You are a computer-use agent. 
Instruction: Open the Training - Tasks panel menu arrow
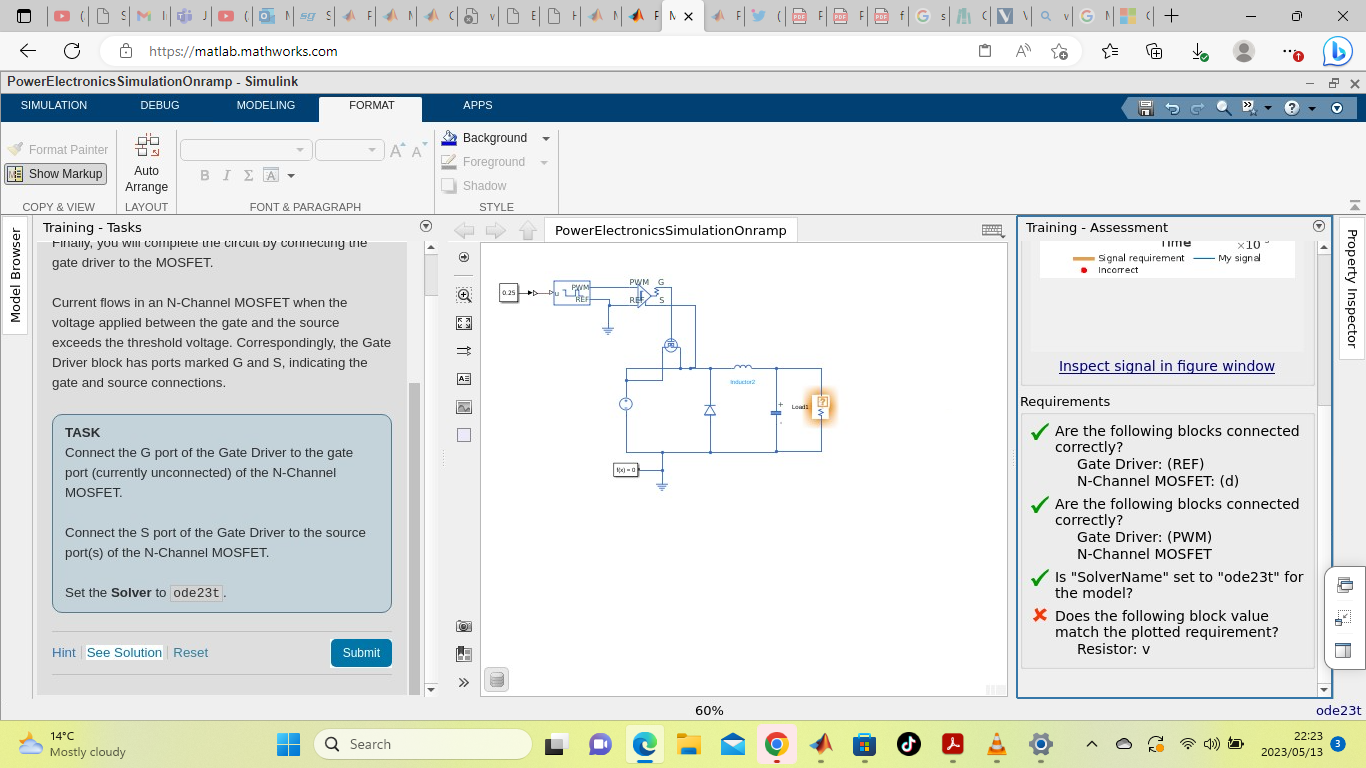[426, 227]
